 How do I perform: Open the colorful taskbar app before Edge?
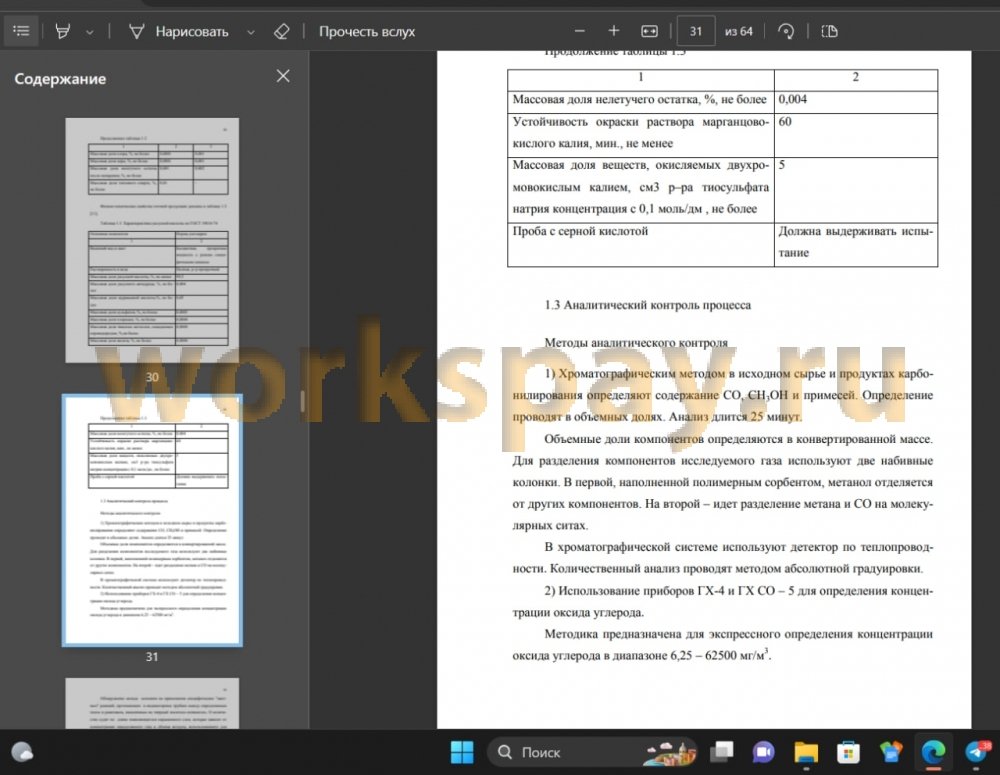pyautogui.click(x=891, y=752)
